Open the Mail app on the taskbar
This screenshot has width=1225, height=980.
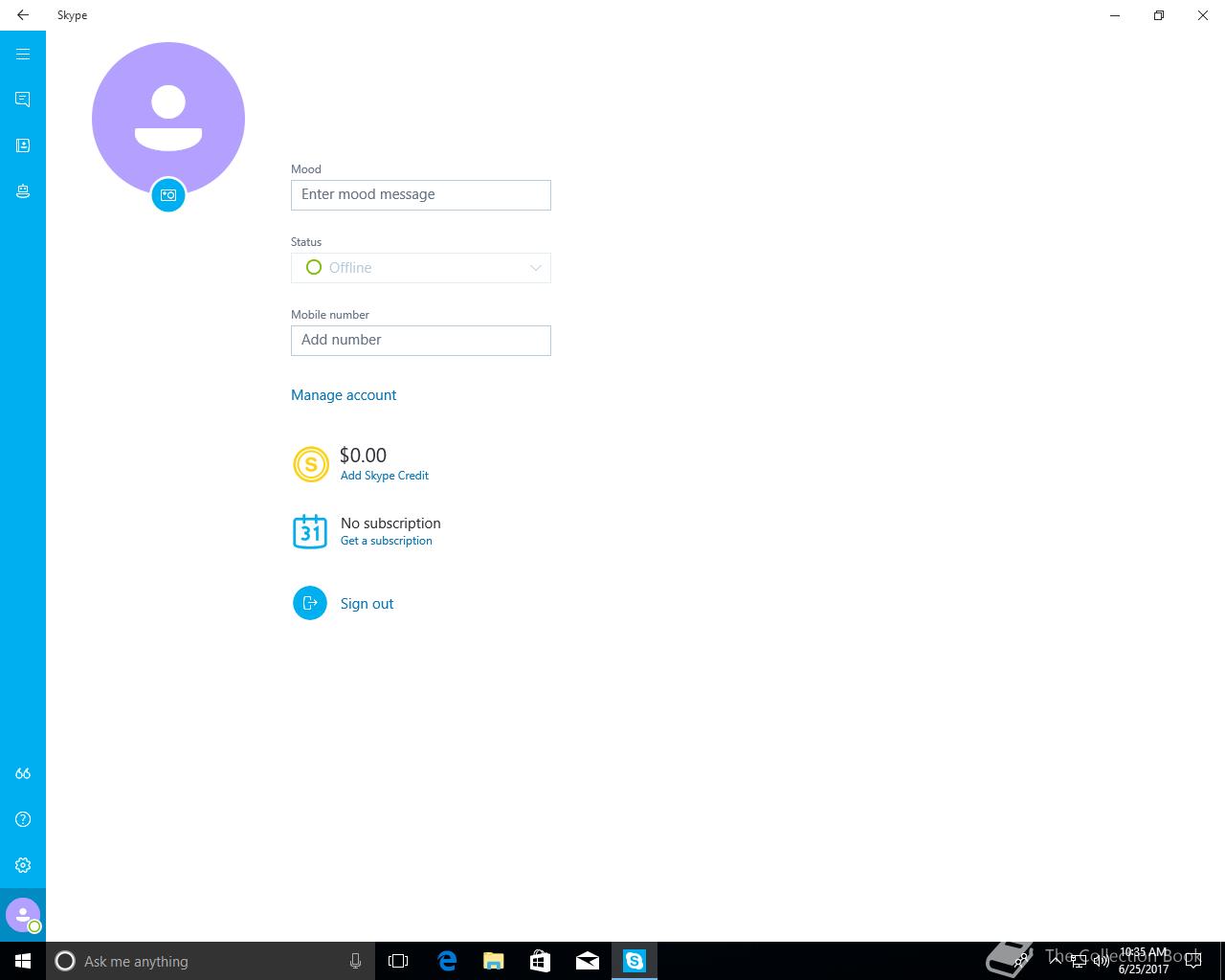(588, 961)
